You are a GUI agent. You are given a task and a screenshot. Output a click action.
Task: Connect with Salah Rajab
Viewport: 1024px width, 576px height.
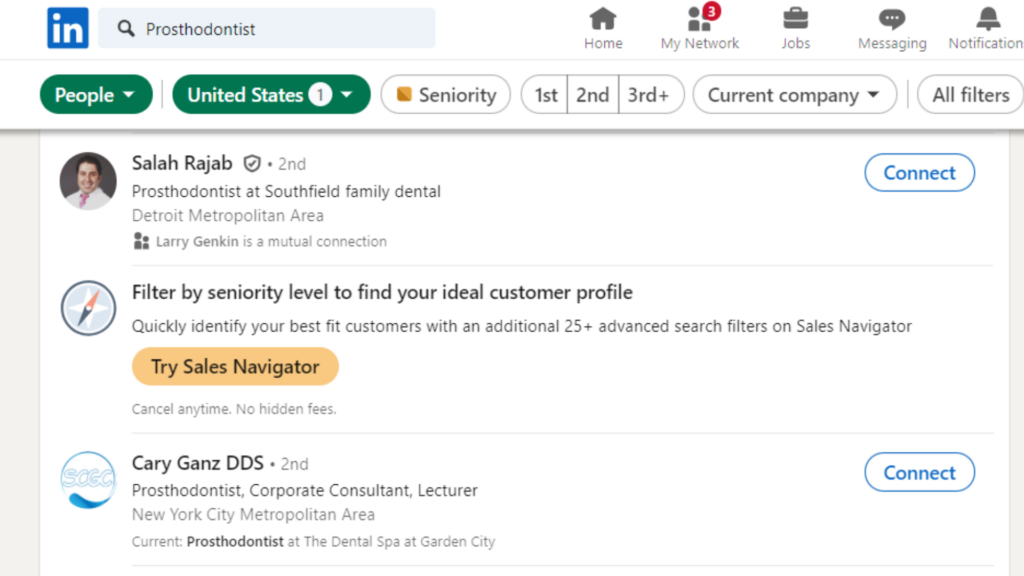tap(919, 172)
